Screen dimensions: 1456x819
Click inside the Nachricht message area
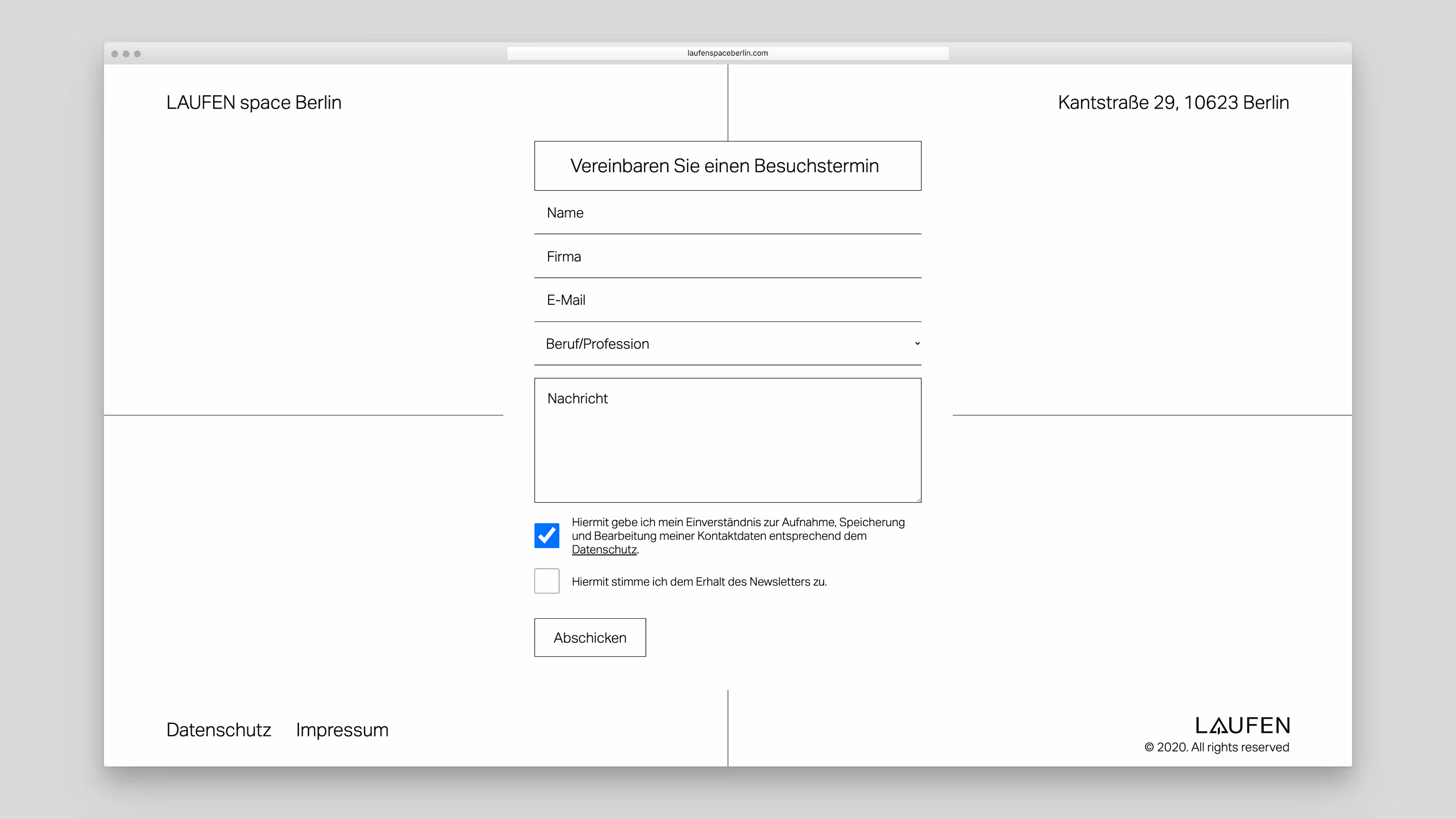point(727,441)
